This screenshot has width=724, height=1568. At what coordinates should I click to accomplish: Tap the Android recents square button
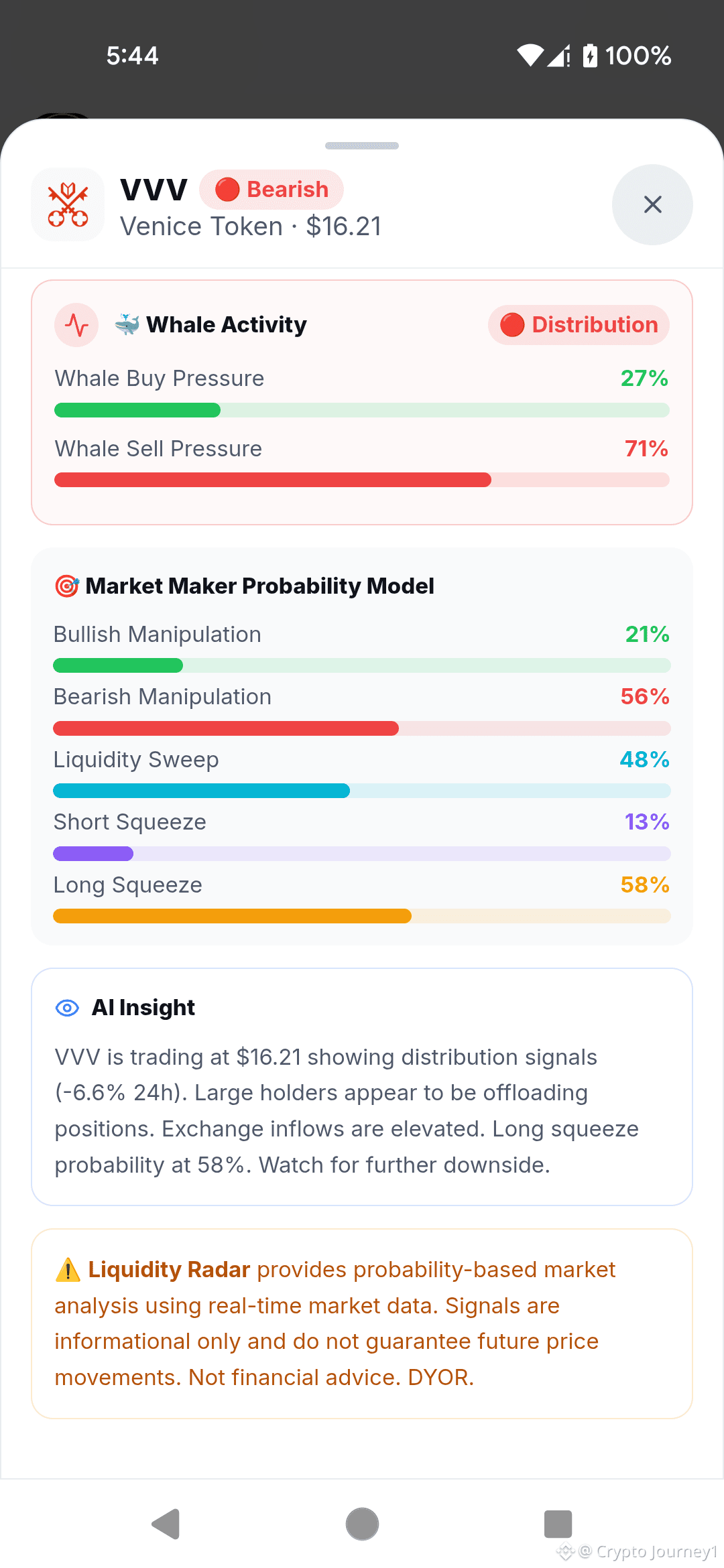point(558,1524)
